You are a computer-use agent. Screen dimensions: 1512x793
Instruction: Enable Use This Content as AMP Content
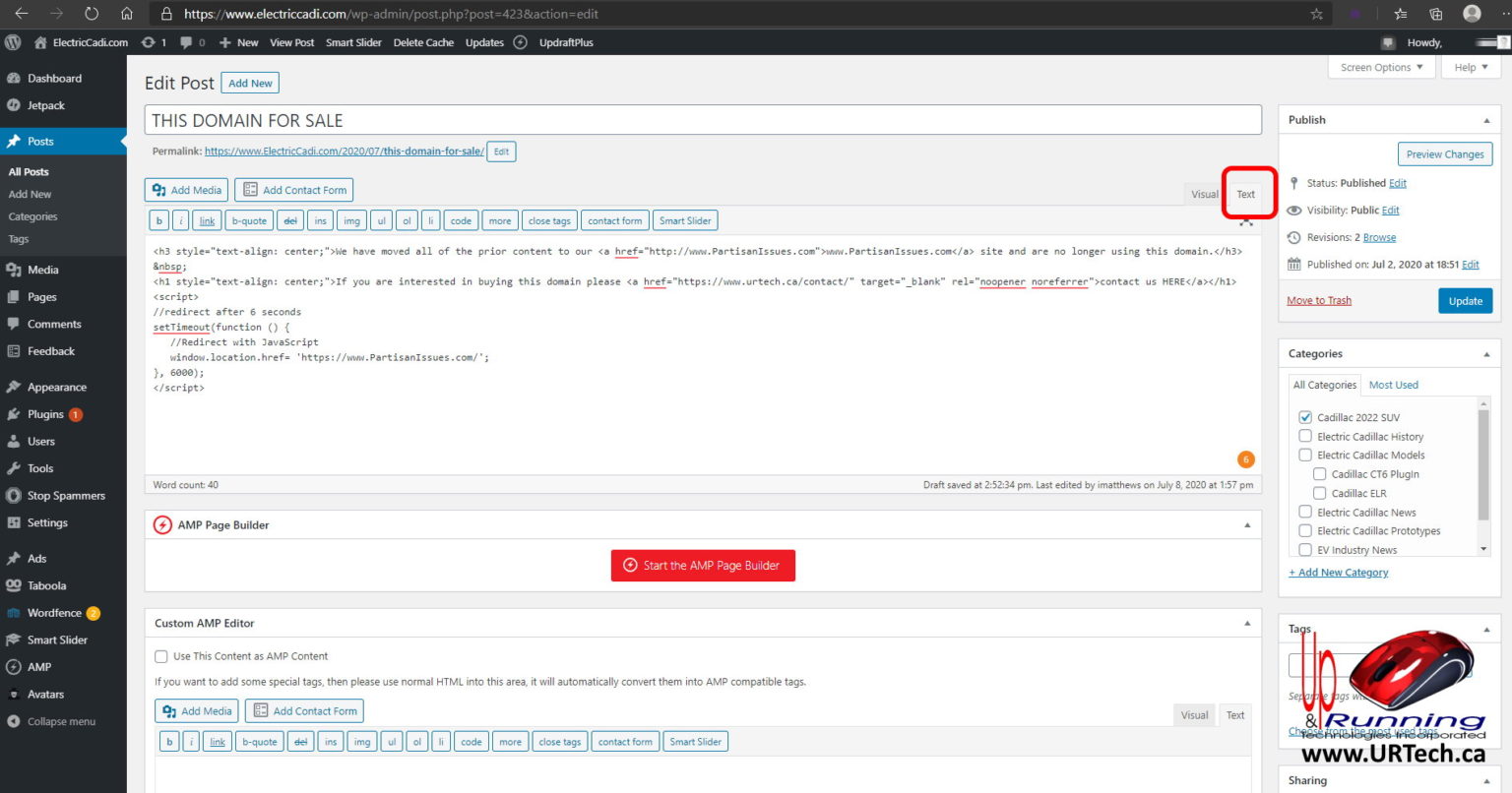160,655
